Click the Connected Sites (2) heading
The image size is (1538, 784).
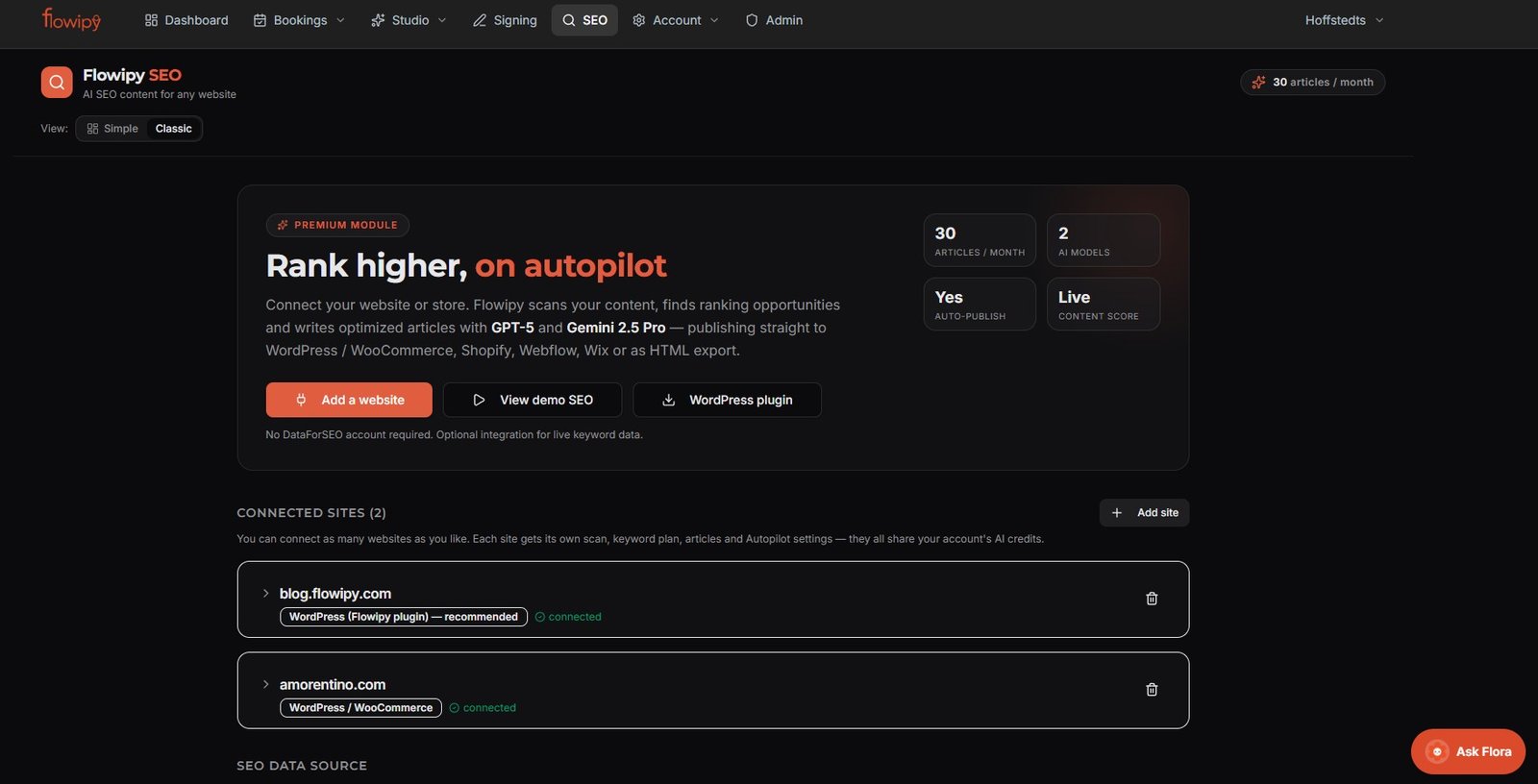311,513
